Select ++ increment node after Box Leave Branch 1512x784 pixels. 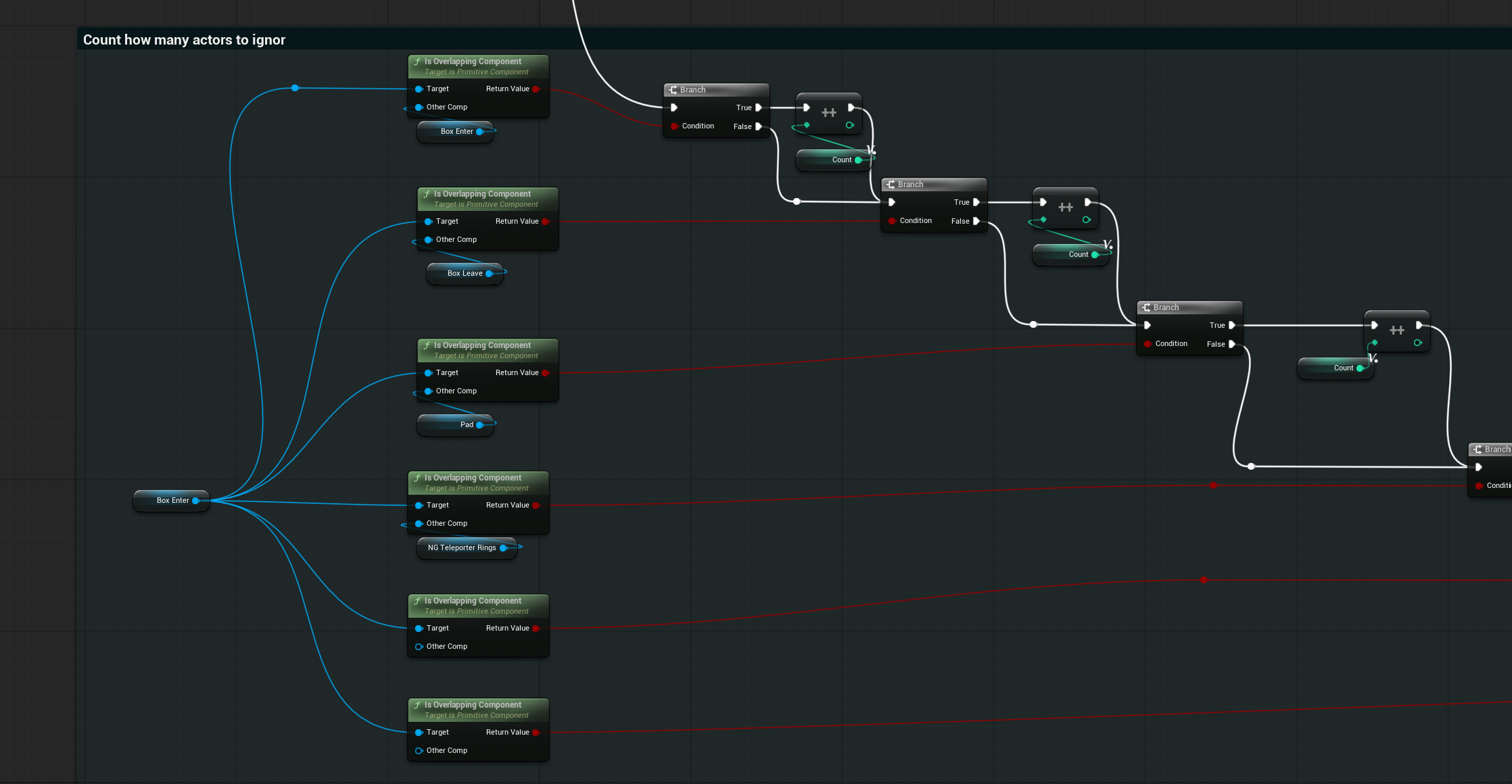pyautogui.click(x=1066, y=207)
